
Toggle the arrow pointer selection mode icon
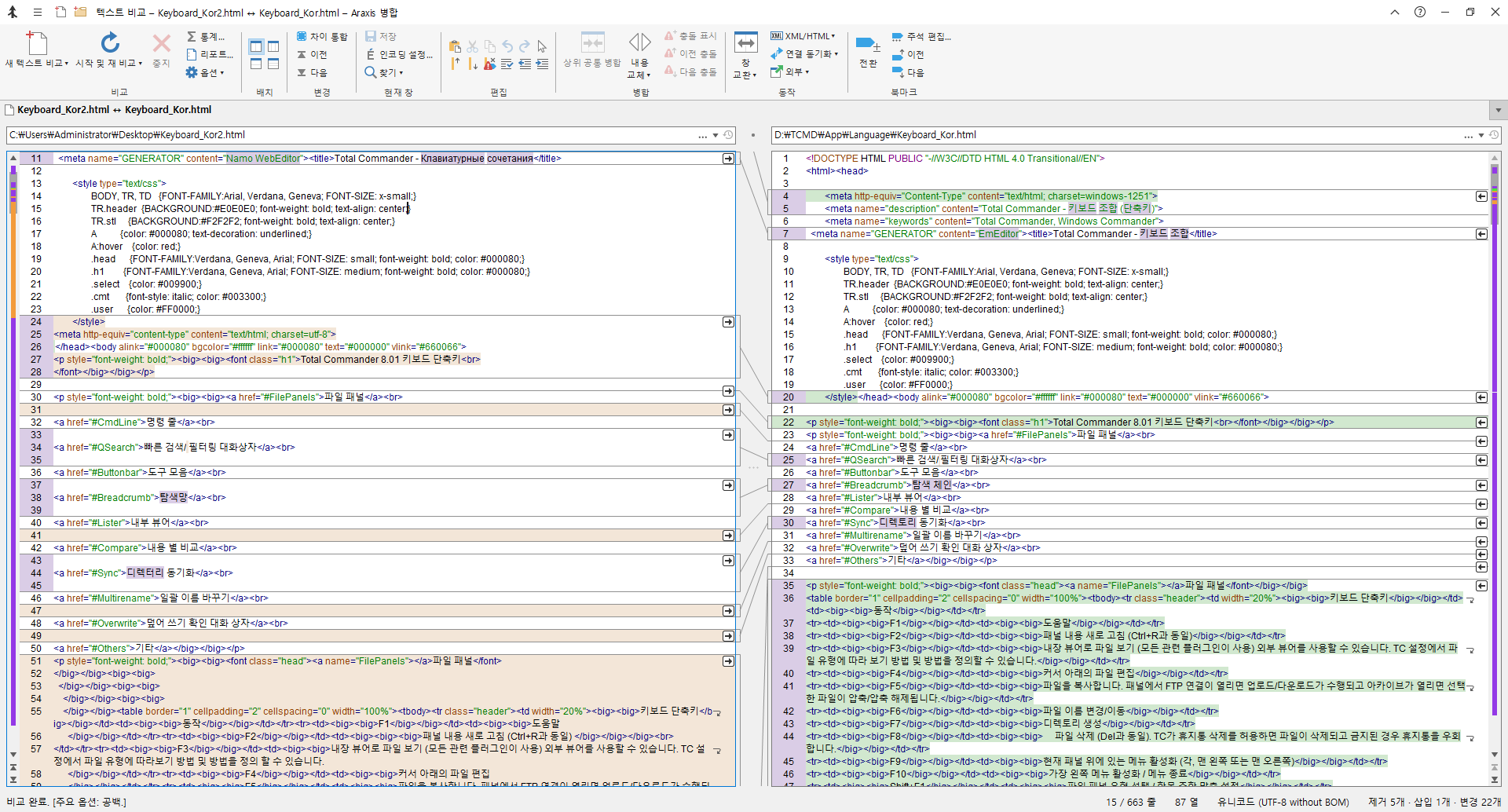coord(542,46)
